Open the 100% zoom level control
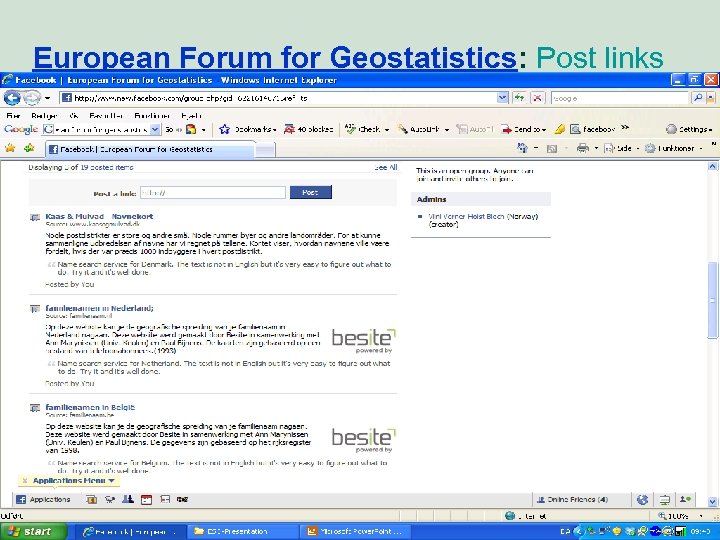Image resolution: width=720 pixels, height=540 pixels. pos(681,516)
